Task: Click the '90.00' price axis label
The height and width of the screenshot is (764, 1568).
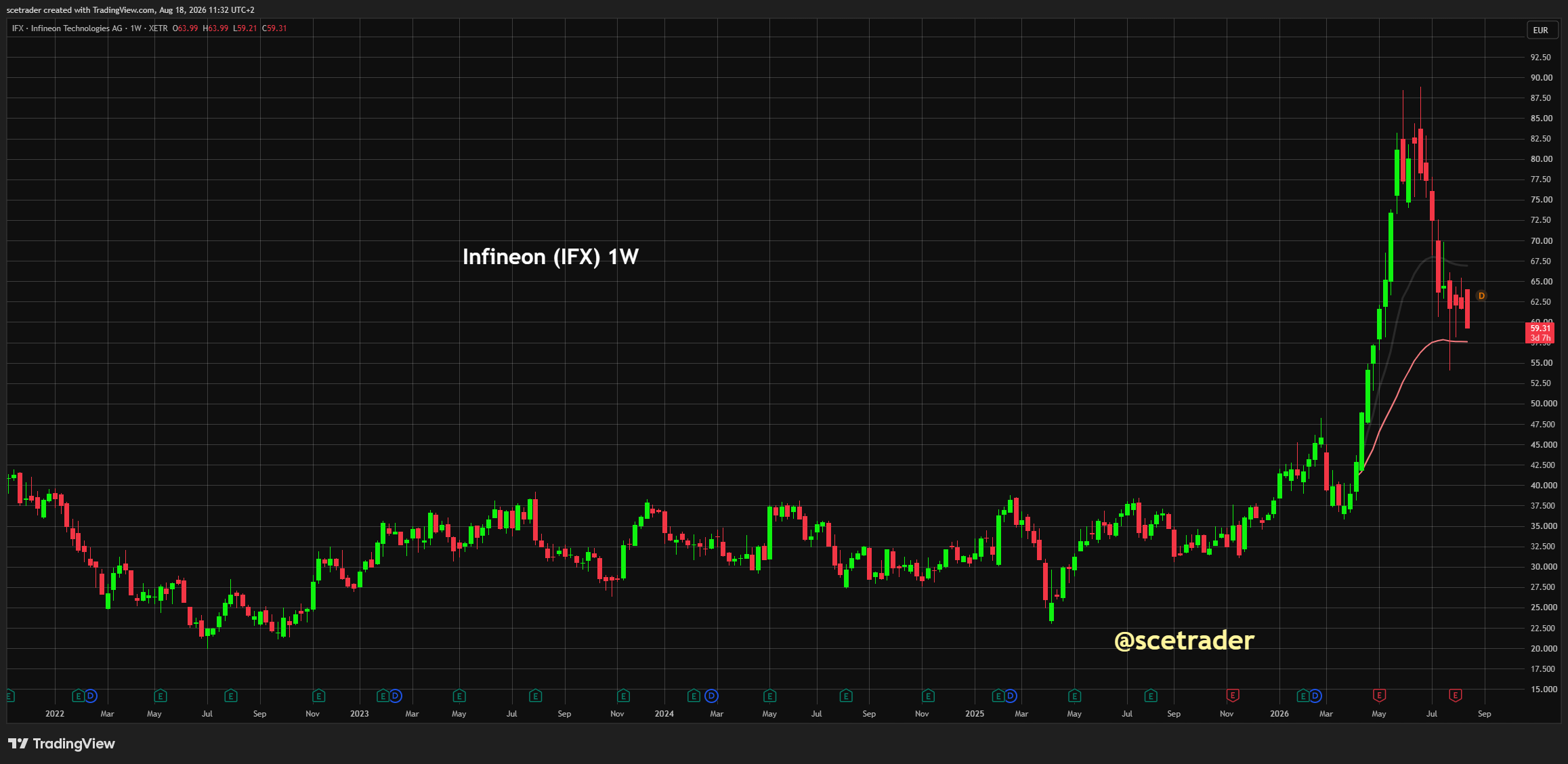Action: coord(1542,78)
